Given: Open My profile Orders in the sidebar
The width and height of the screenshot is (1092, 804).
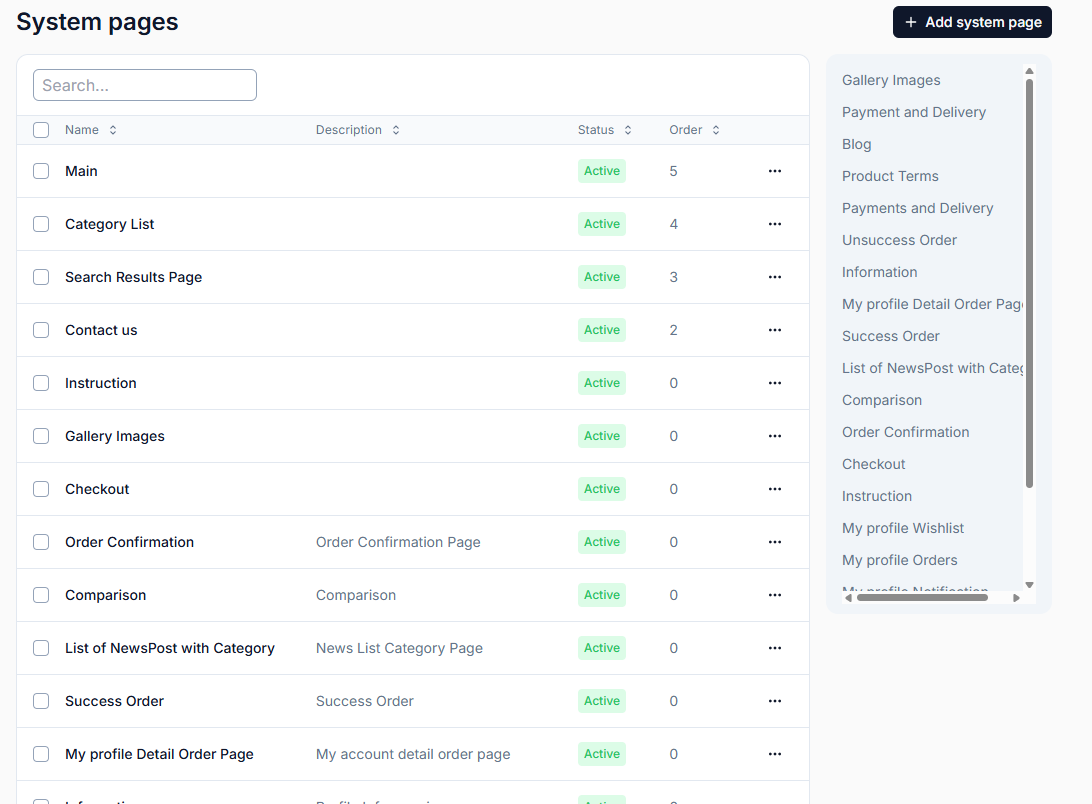Looking at the screenshot, I should (x=899, y=560).
